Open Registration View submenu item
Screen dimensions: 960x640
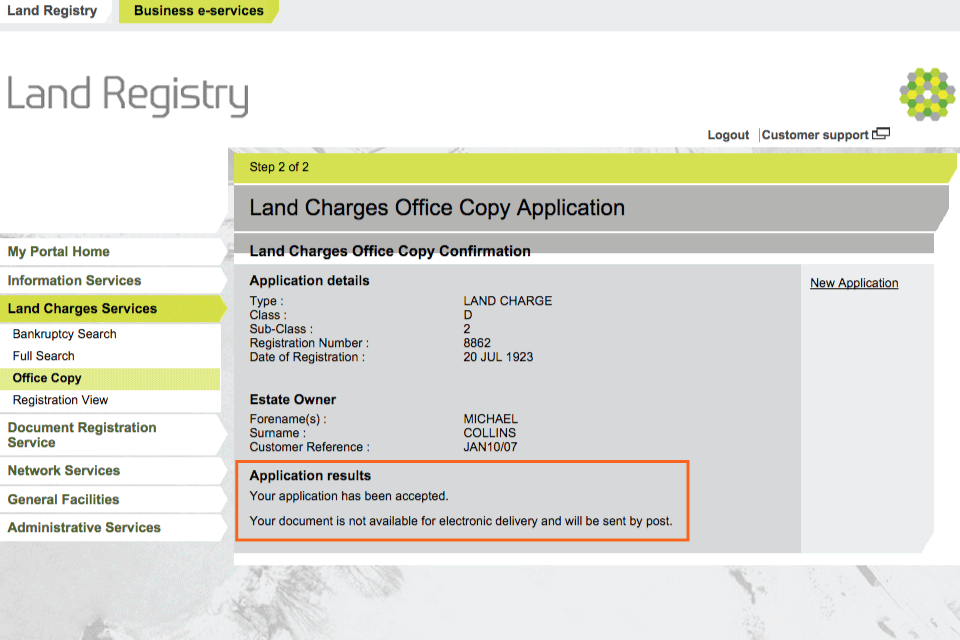click(x=60, y=400)
